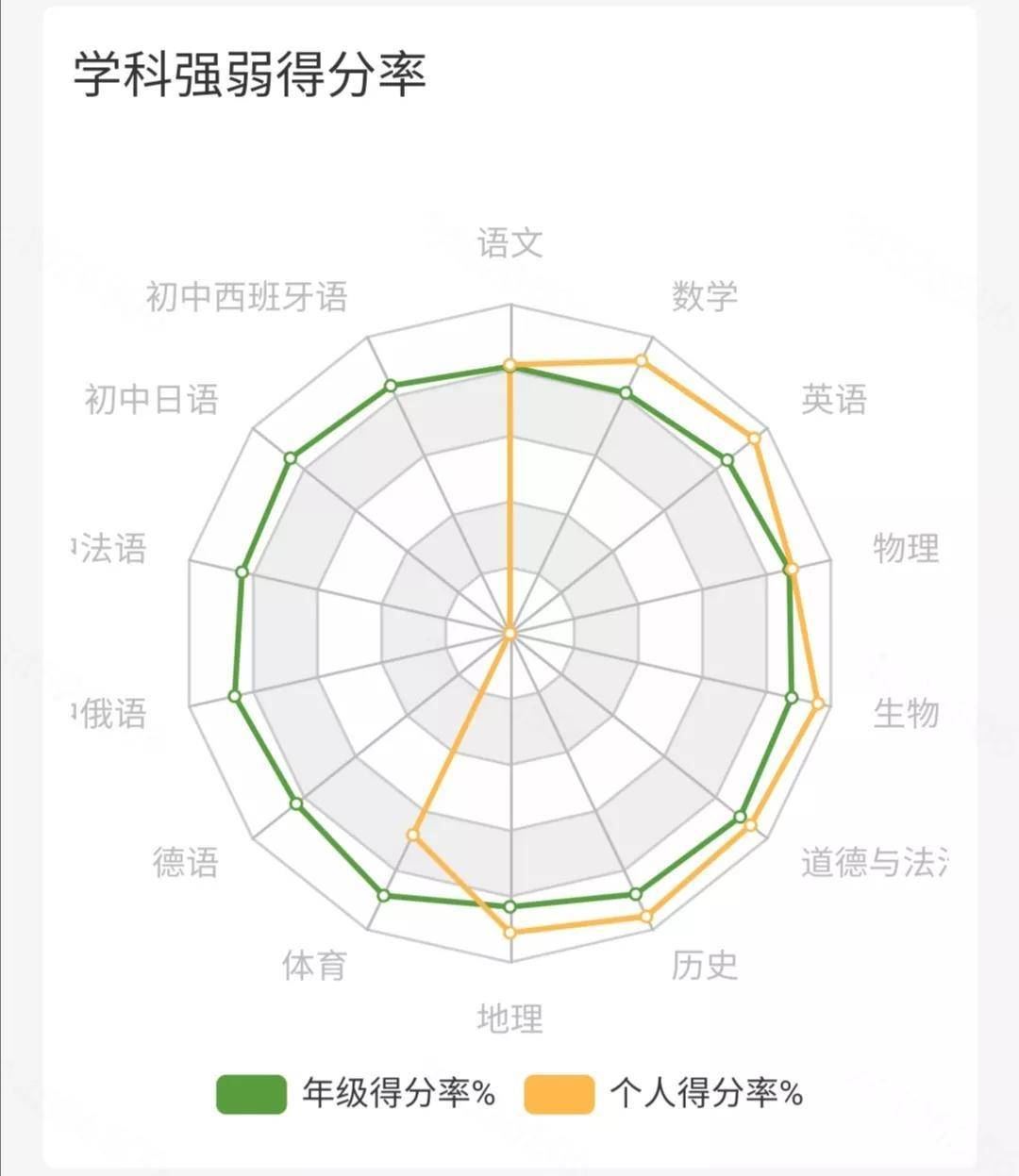Viewport: 1019px width, 1176px height.
Task: Select the 历史 axis label
Action: [704, 966]
